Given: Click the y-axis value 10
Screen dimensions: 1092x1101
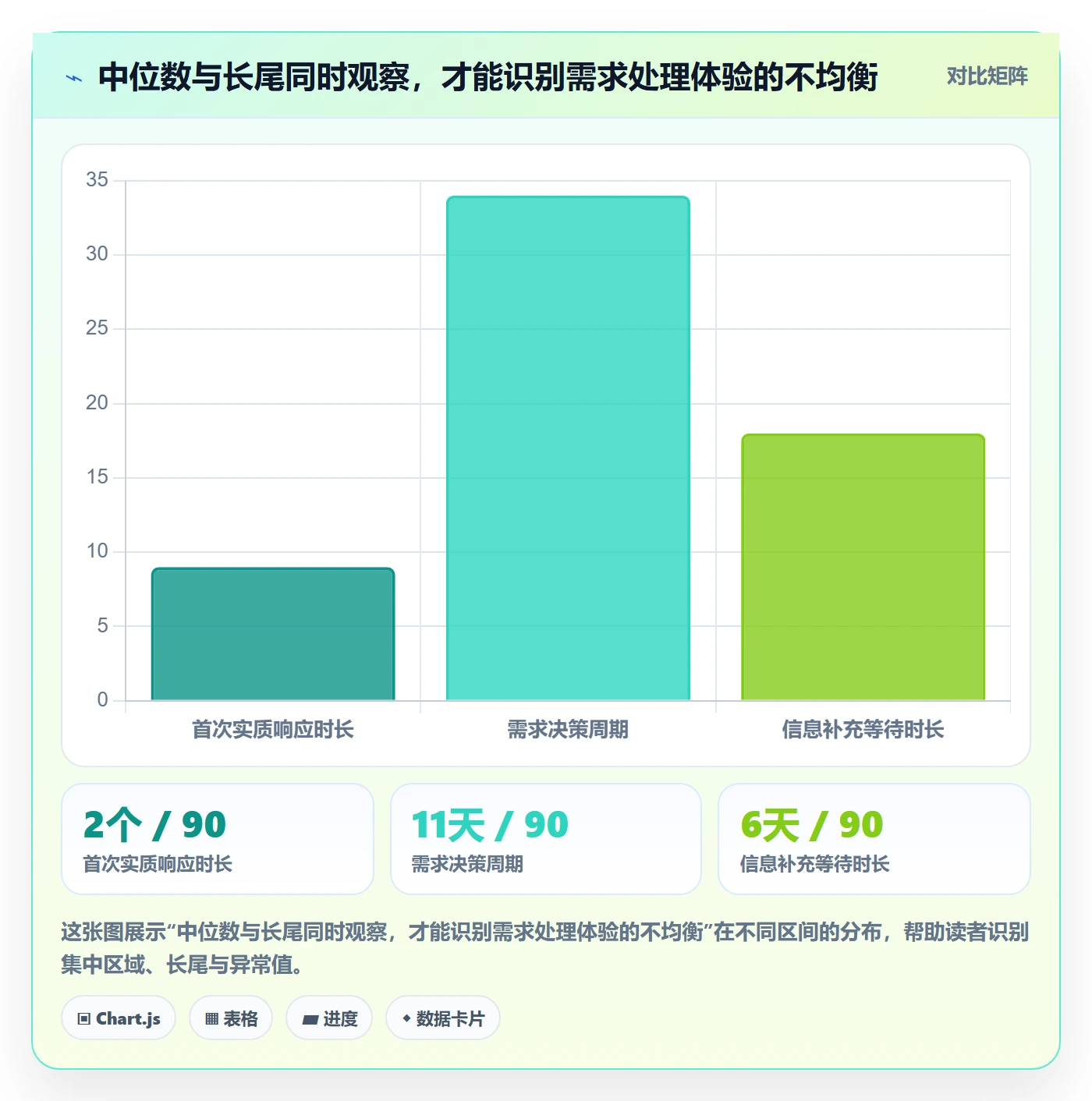Looking at the screenshot, I should tap(97, 551).
